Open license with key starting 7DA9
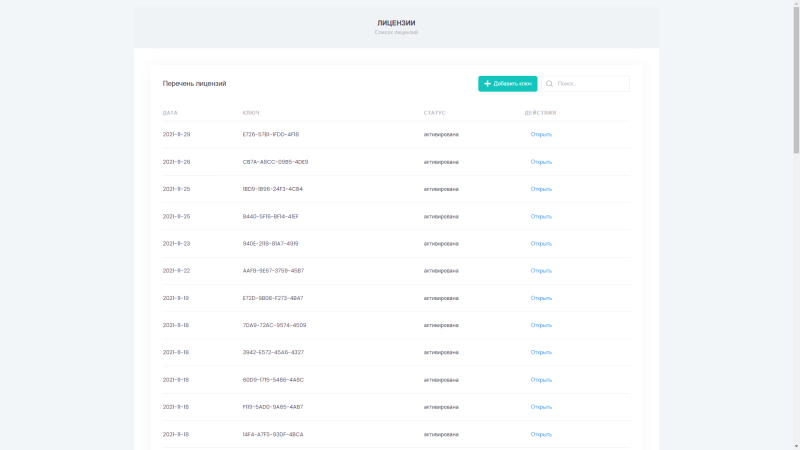The image size is (800, 450). (541, 325)
